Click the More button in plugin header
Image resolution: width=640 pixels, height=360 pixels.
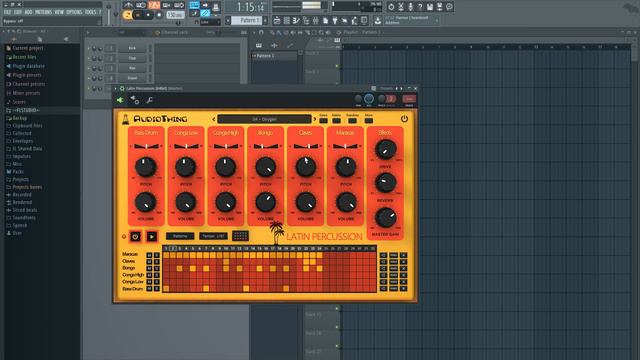[x=369, y=121]
